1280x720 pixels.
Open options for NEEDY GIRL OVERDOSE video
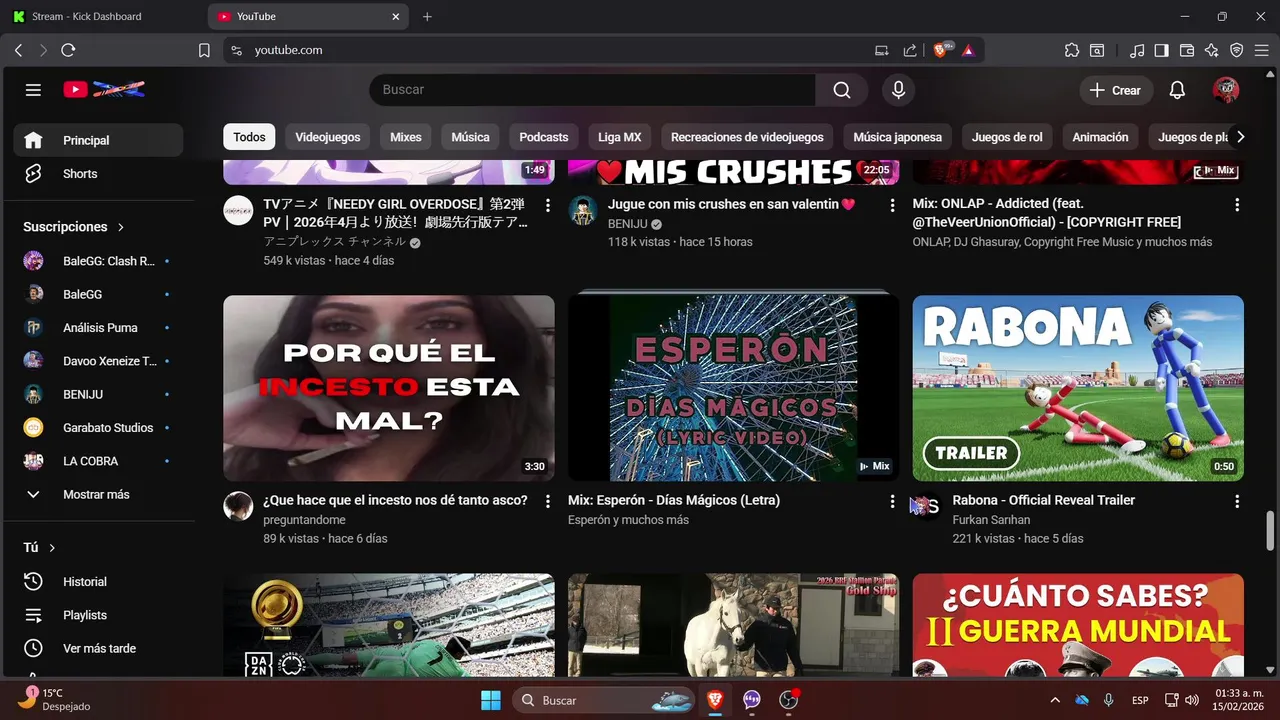click(x=547, y=205)
